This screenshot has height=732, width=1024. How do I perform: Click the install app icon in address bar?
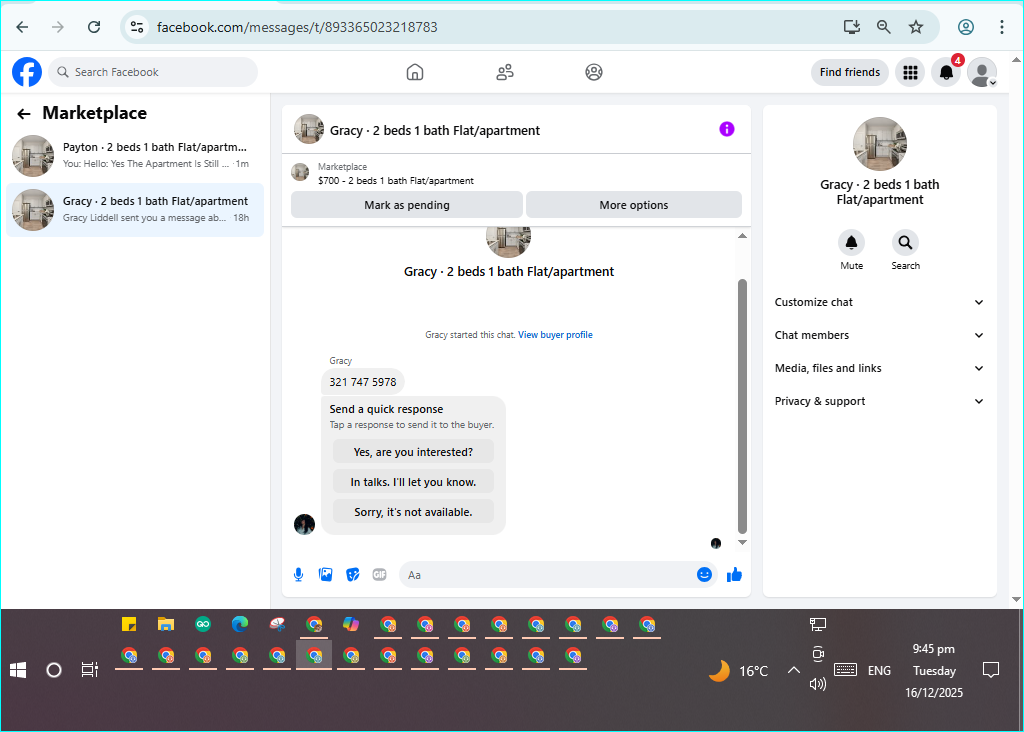(852, 27)
